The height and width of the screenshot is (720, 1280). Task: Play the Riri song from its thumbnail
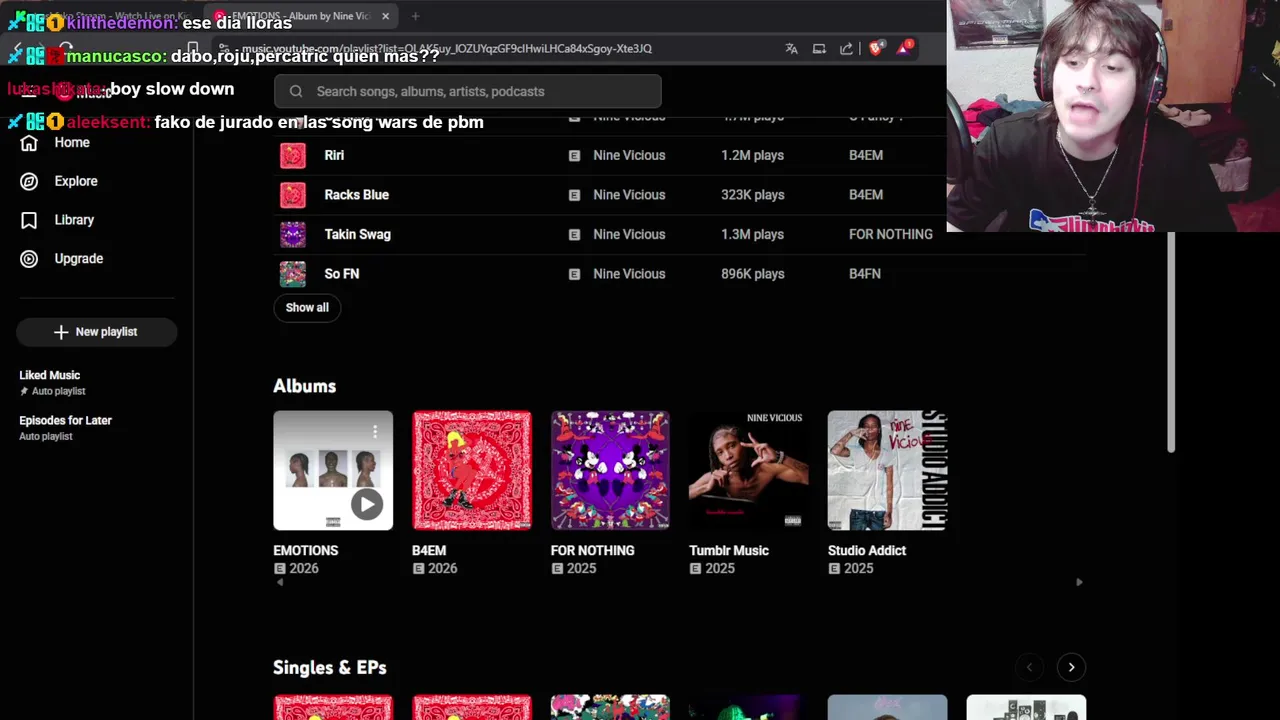(x=292, y=155)
